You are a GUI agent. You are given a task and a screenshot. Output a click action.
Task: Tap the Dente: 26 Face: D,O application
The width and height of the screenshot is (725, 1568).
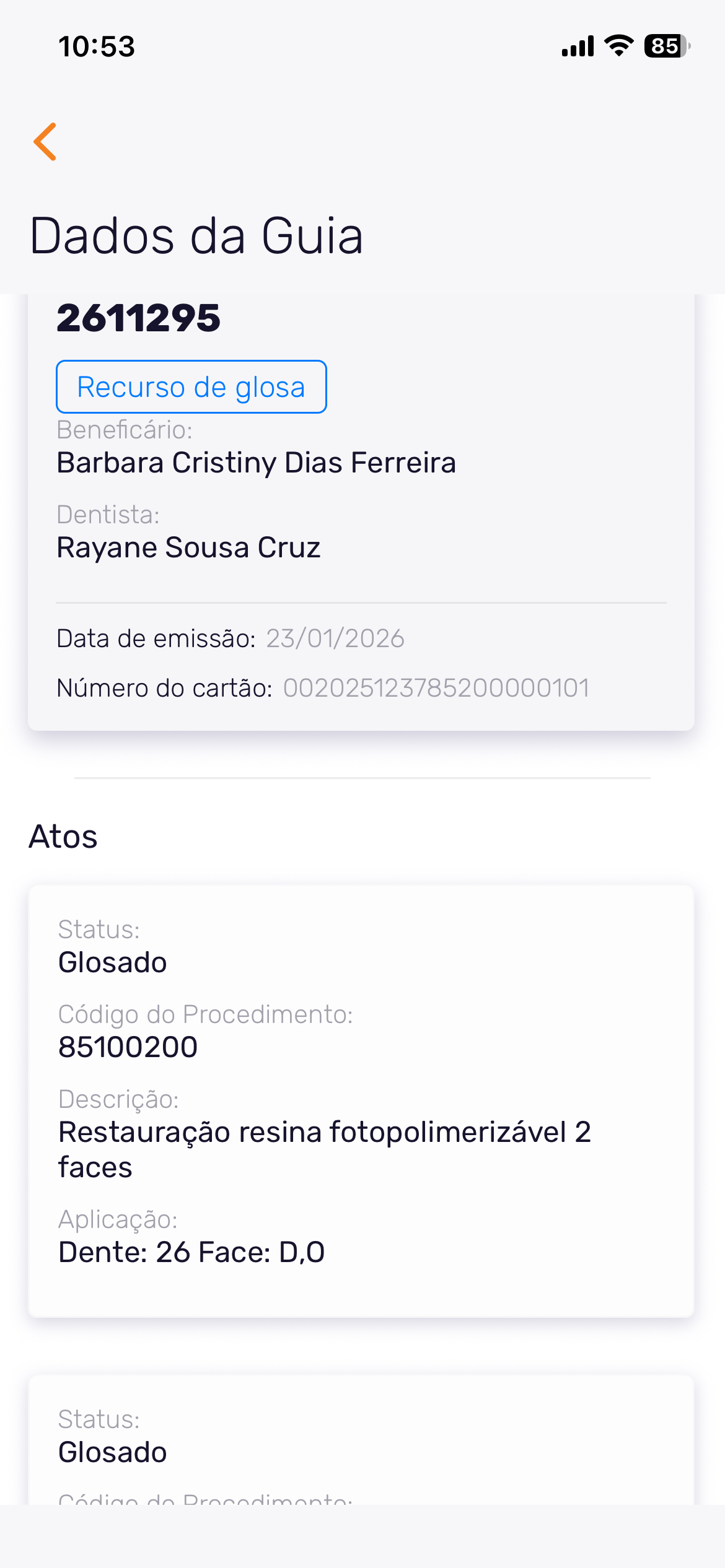(x=191, y=1252)
